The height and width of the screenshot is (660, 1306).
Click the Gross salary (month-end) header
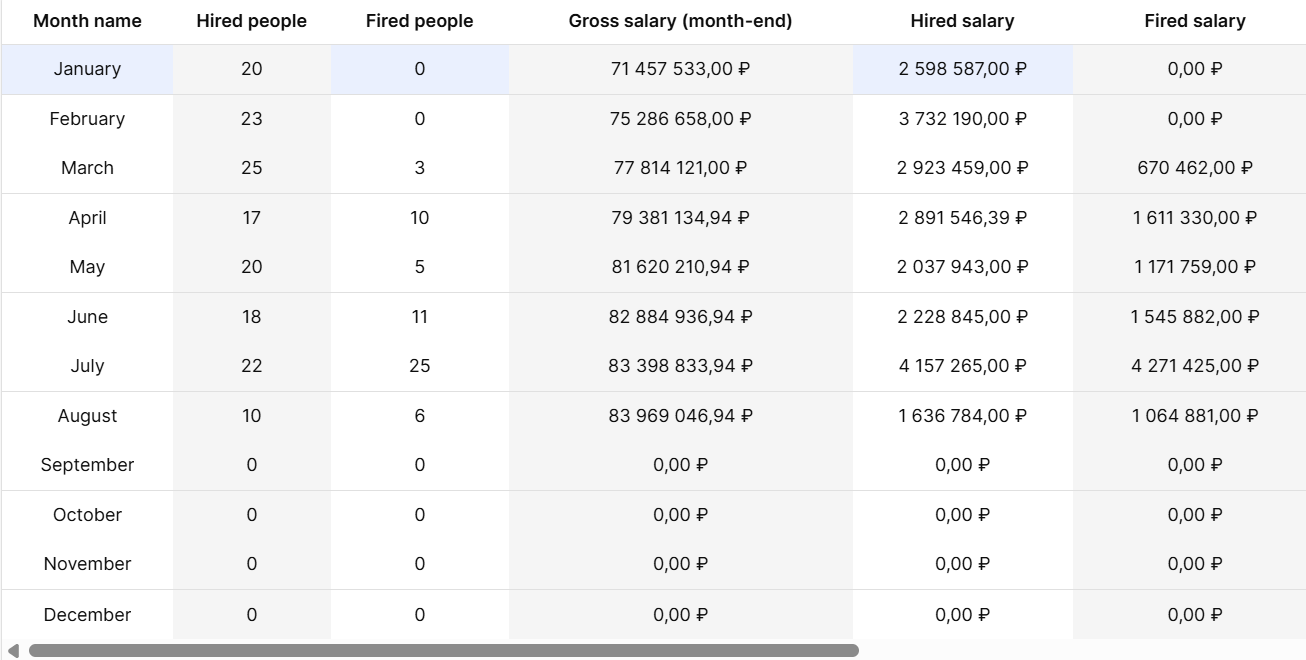click(680, 21)
